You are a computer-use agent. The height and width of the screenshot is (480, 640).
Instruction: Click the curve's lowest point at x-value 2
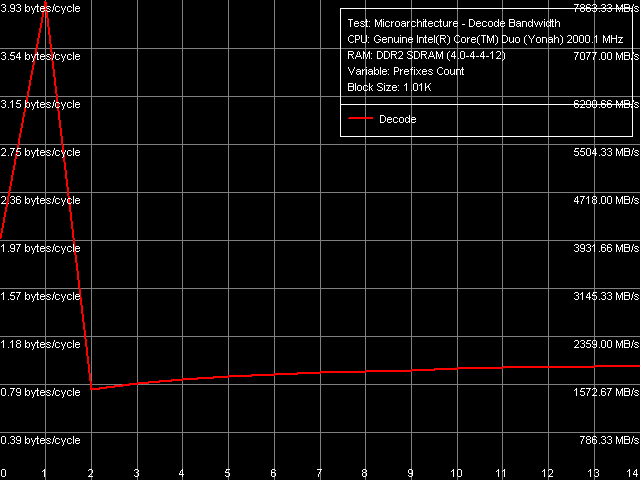pyautogui.click(x=91, y=389)
